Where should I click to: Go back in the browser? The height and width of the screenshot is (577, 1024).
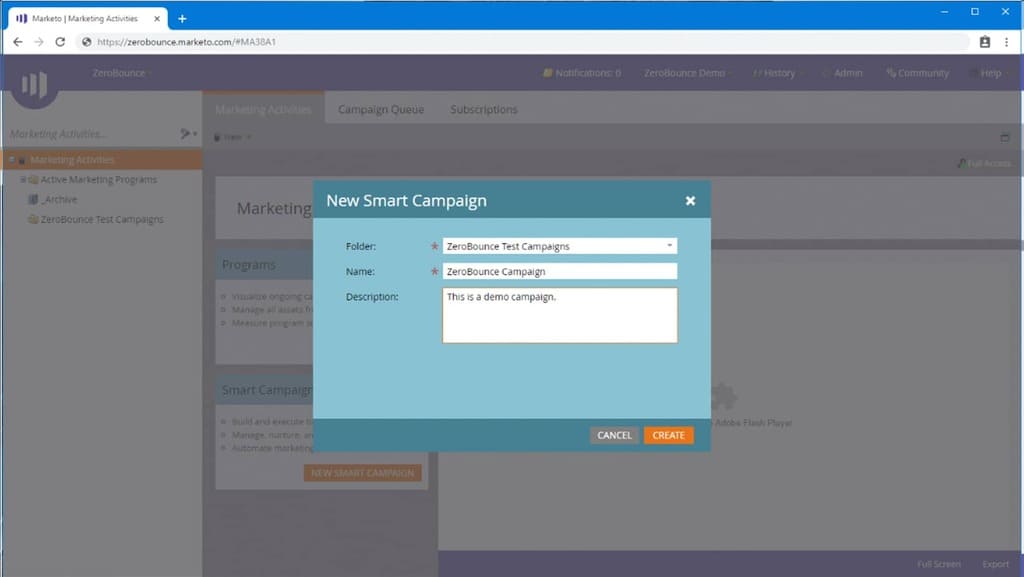(18, 42)
